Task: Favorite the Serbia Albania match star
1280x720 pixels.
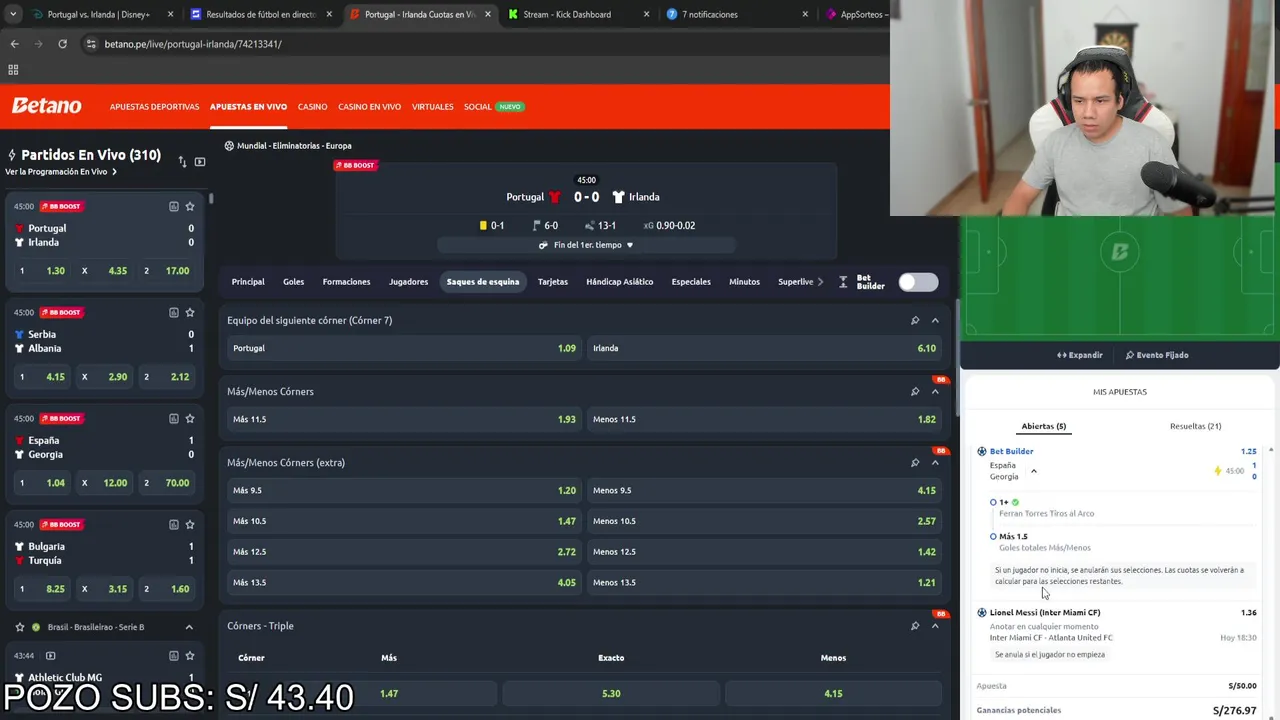Action: click(190, 312)
